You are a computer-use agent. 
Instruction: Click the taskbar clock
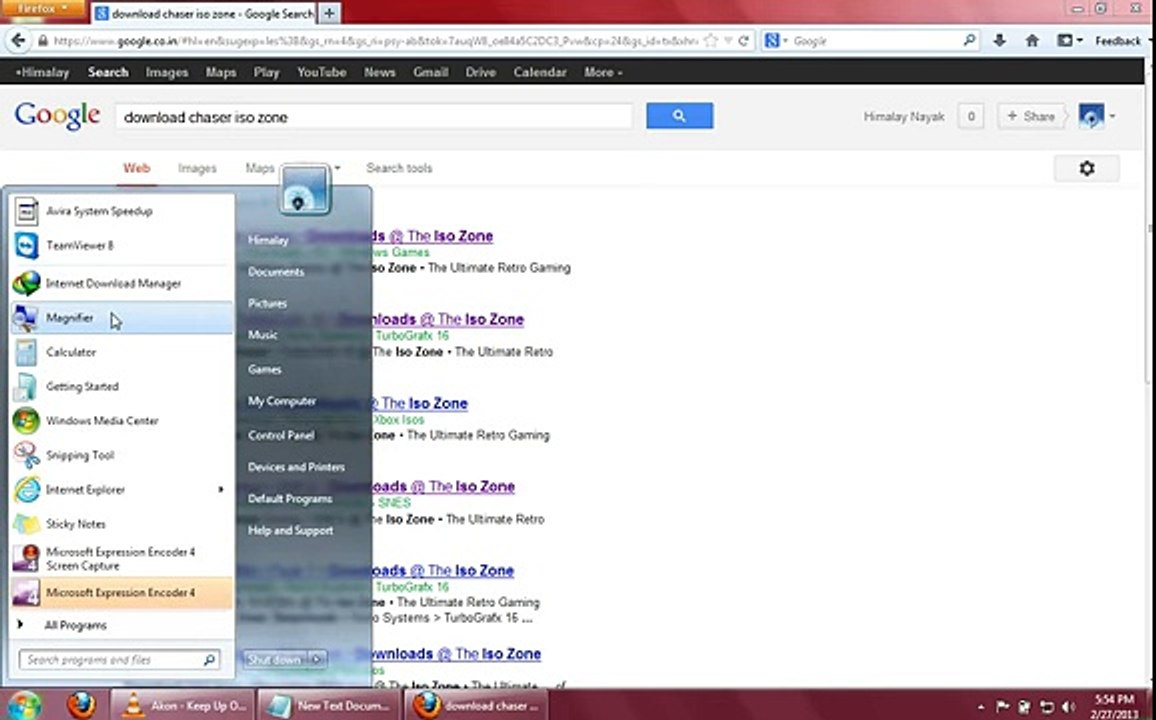tap(1114, 706)
